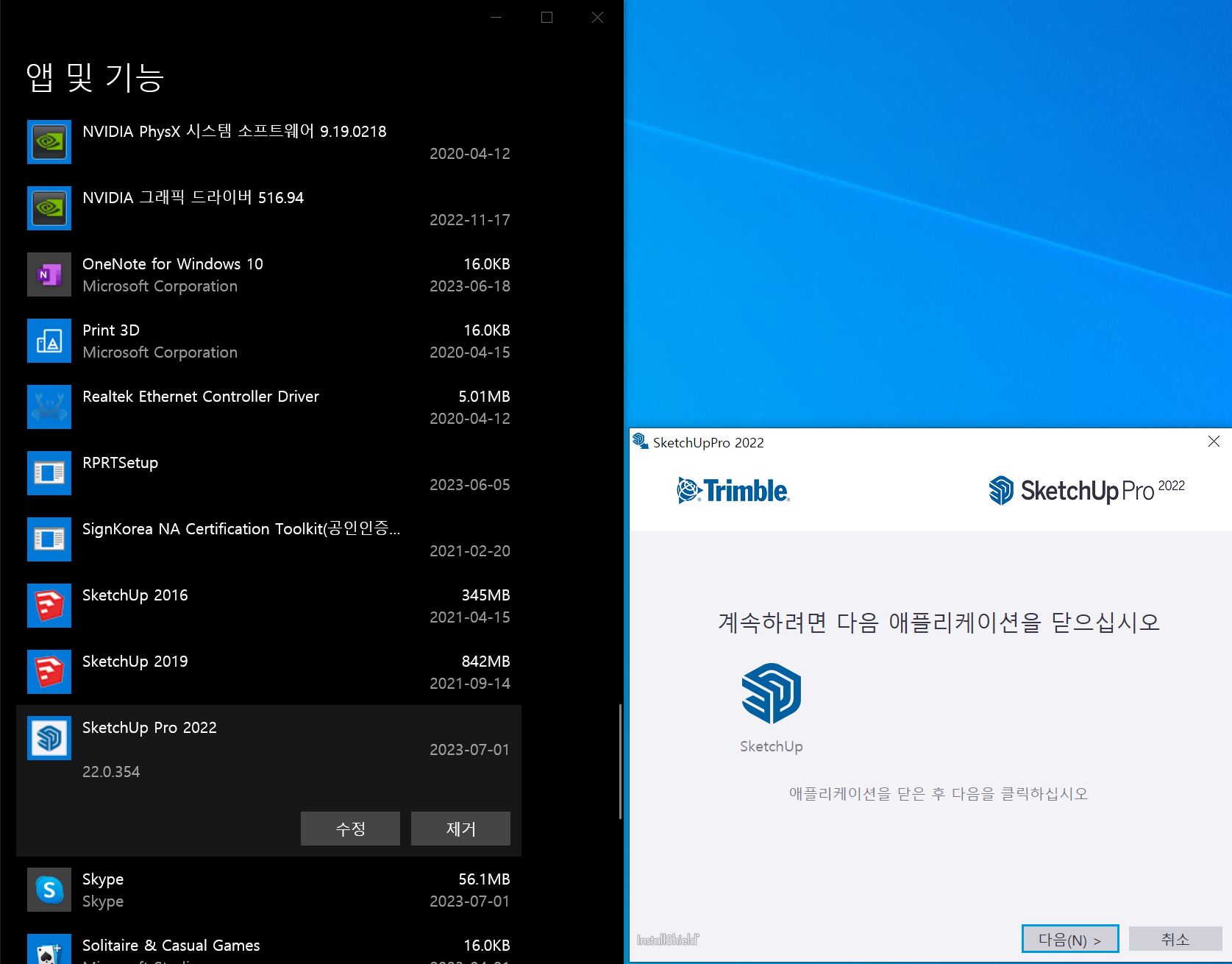Click 'SketchUp Pro 2022' entry name
The height and width of the screenshot is (964, 1232).
(x=149, y=727)
